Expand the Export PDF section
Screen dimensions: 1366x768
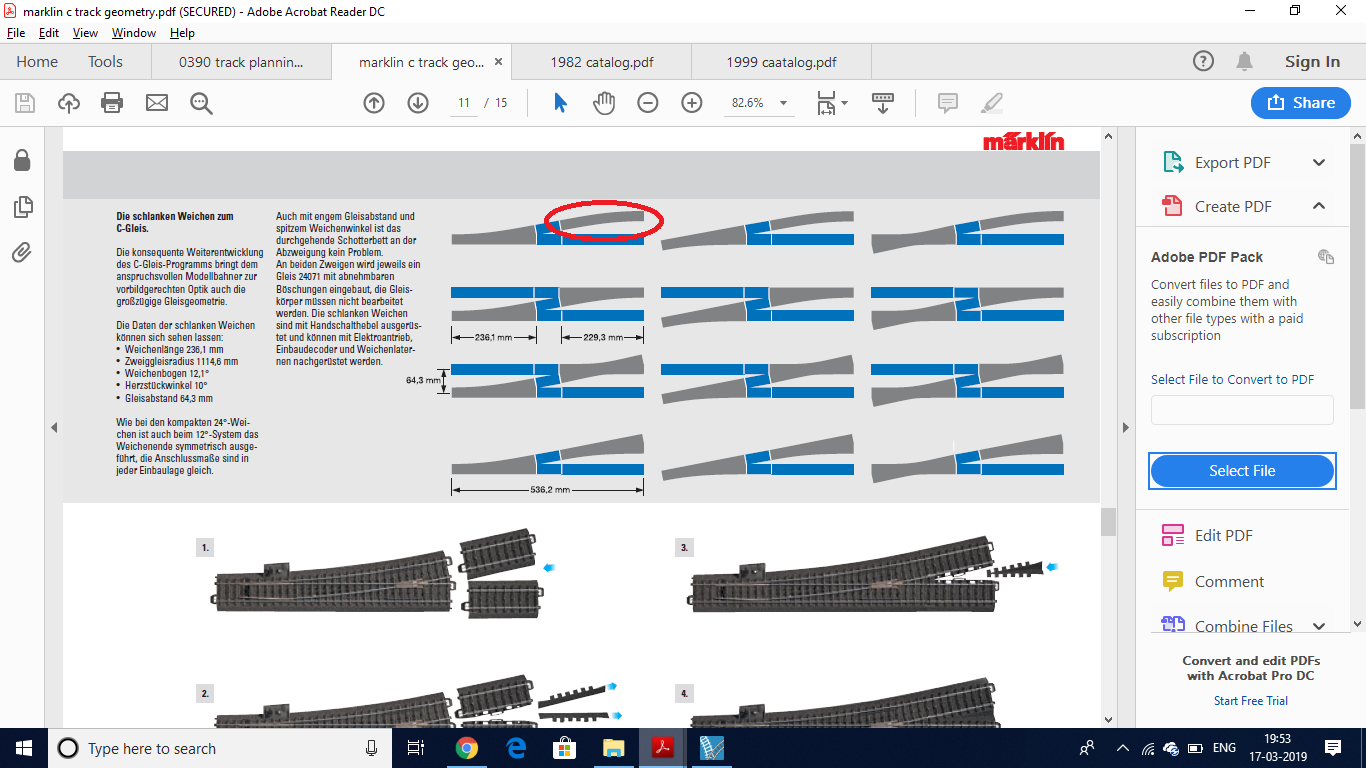pos(1319,163)
